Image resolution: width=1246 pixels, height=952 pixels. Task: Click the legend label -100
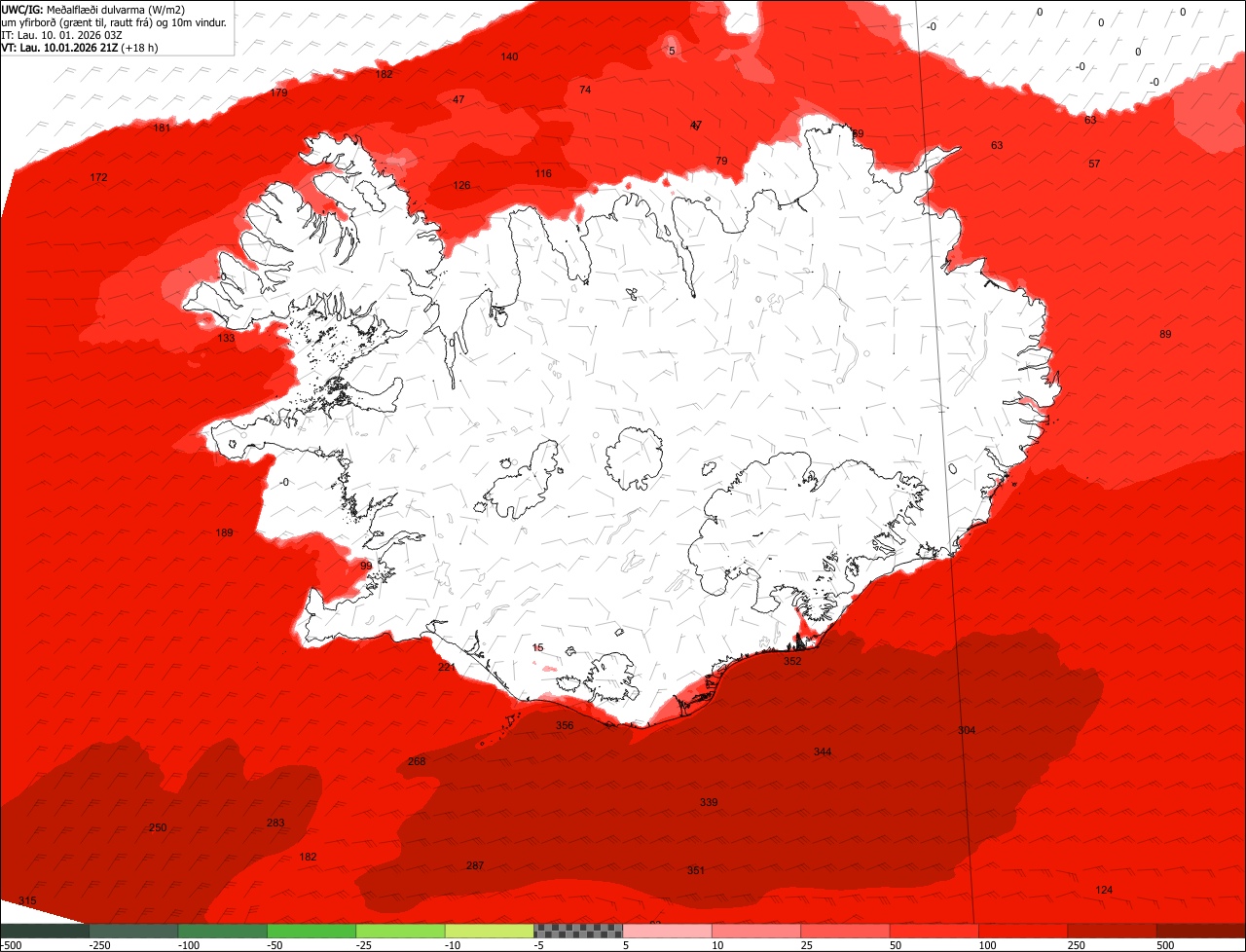point(189,945)
